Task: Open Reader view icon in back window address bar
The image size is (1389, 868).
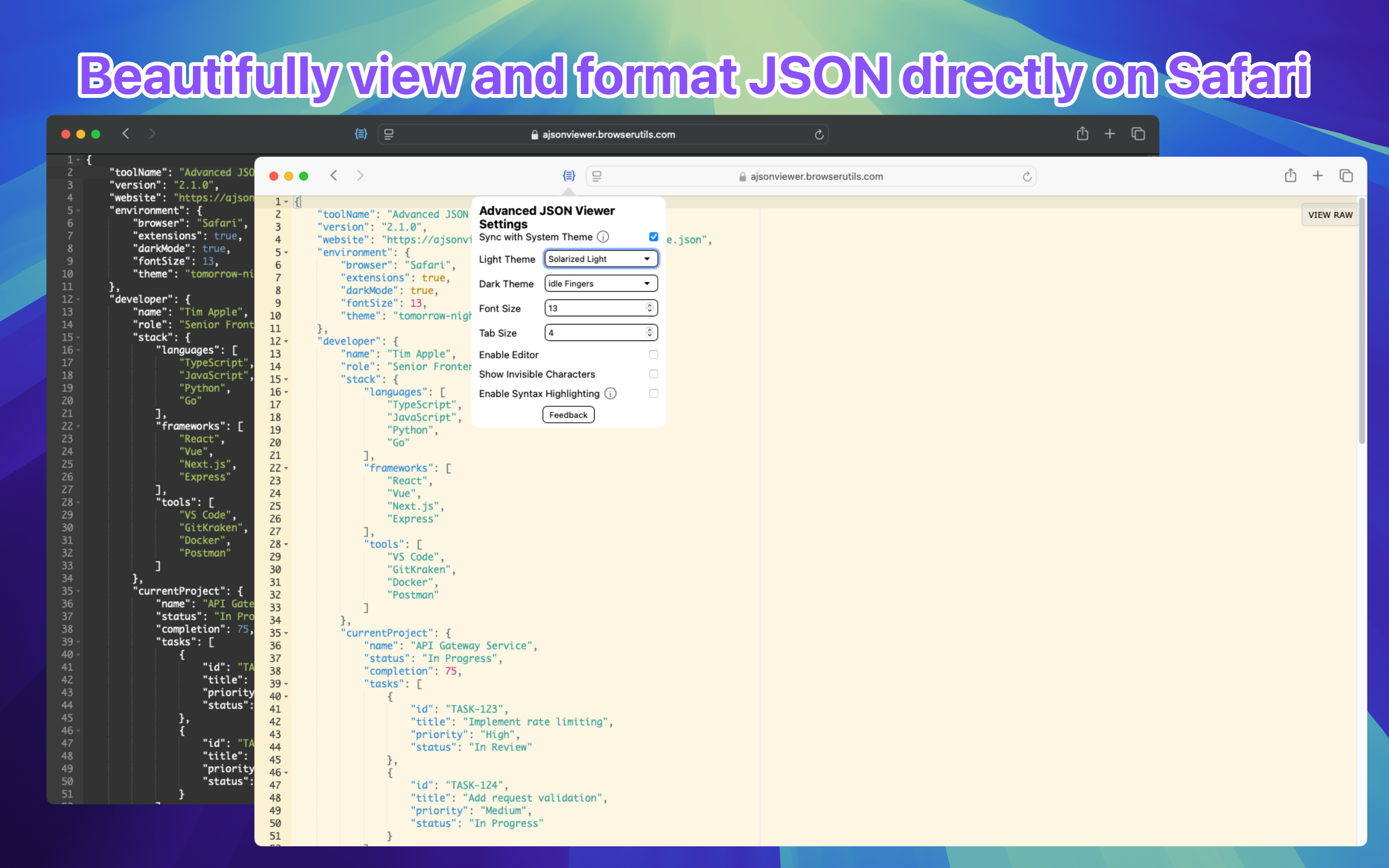Action: 389,135
